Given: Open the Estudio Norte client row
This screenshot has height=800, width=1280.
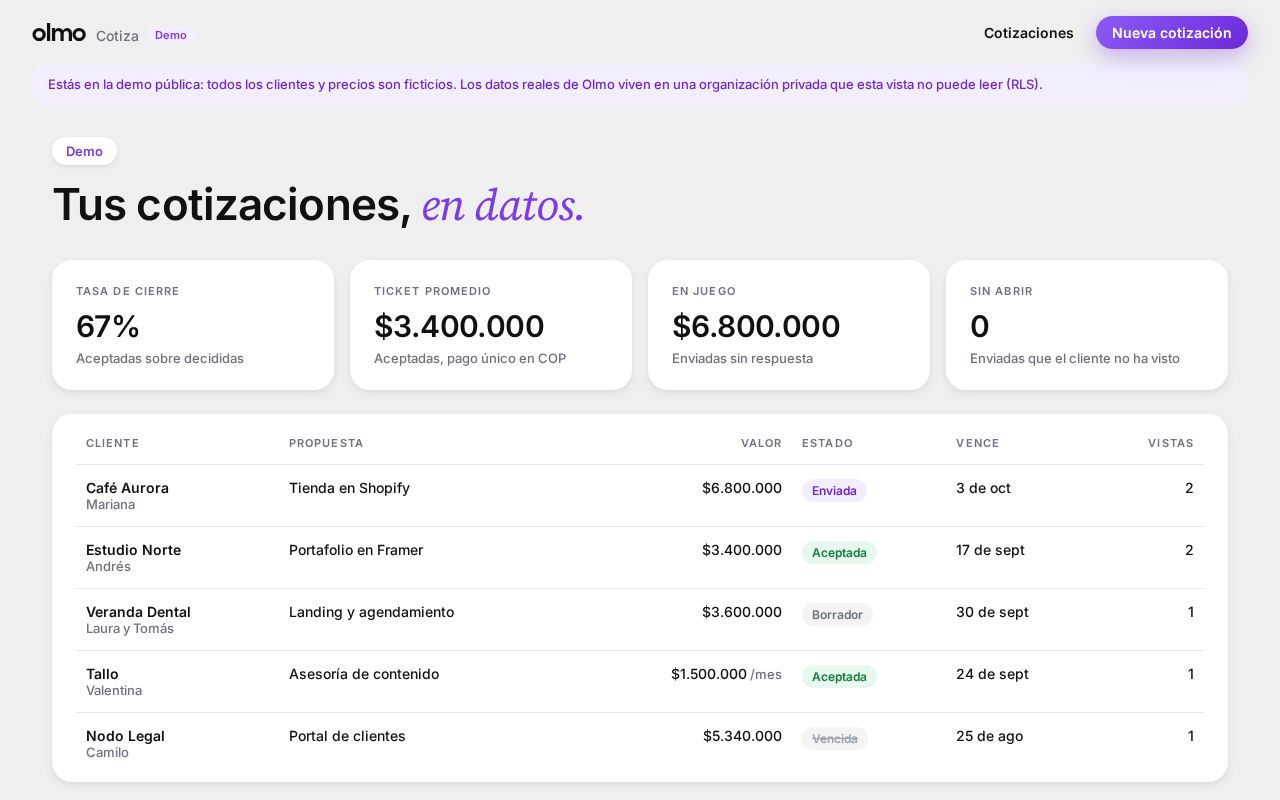Looking at the screenshot, I should coord(640,558).
